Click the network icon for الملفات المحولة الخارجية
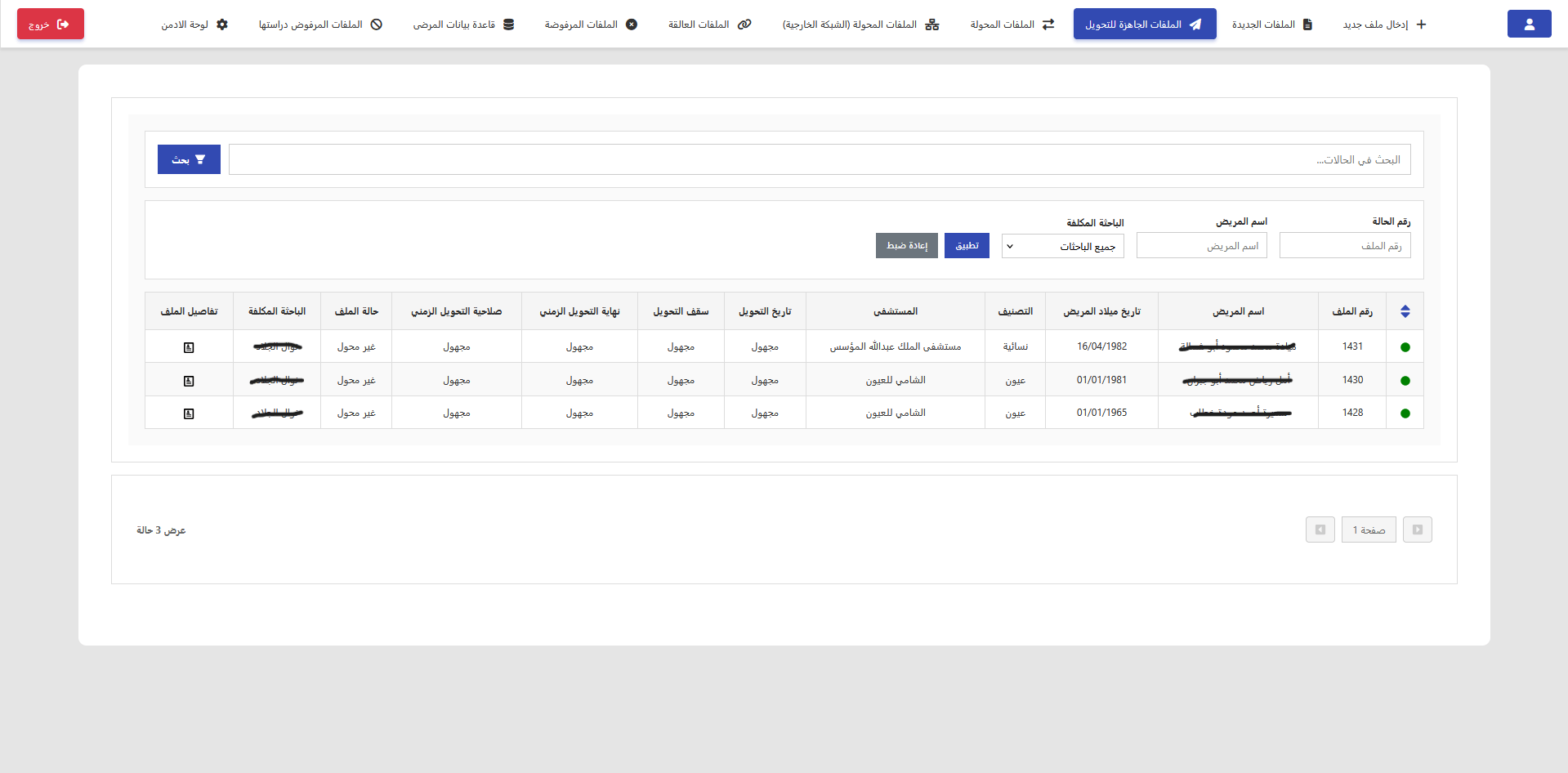The width and height of the screenshot is (1568, 773). (x=932, y=24)
